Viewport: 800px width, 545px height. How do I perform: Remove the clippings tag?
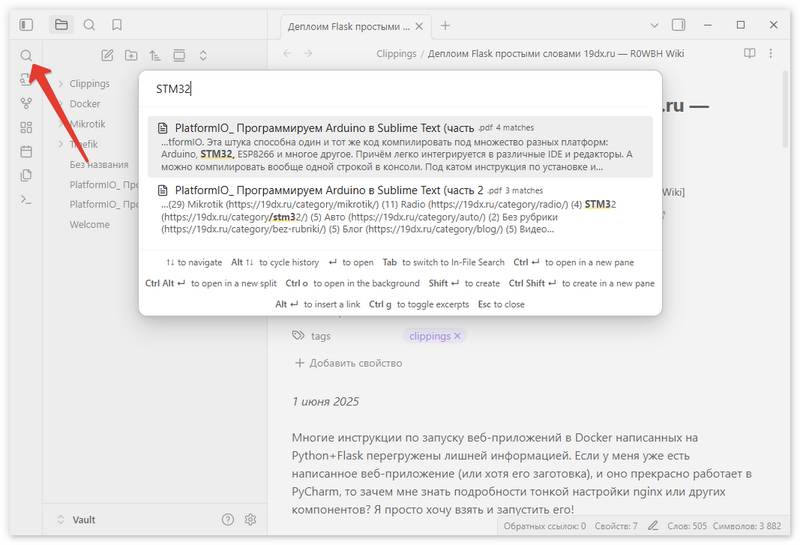tap(457, 336)
